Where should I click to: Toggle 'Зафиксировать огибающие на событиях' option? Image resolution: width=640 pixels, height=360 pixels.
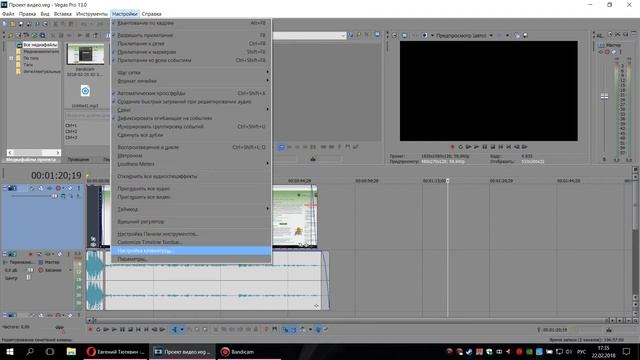click(x=191, y=118)
